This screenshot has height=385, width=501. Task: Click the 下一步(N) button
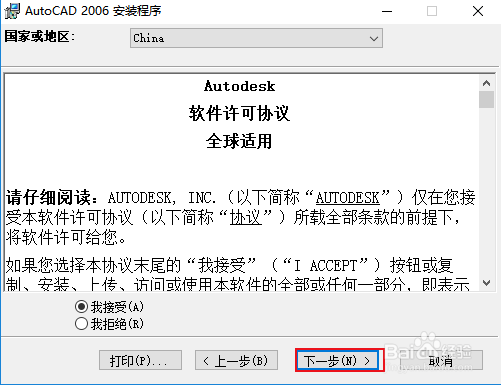[x=339, y=360]
